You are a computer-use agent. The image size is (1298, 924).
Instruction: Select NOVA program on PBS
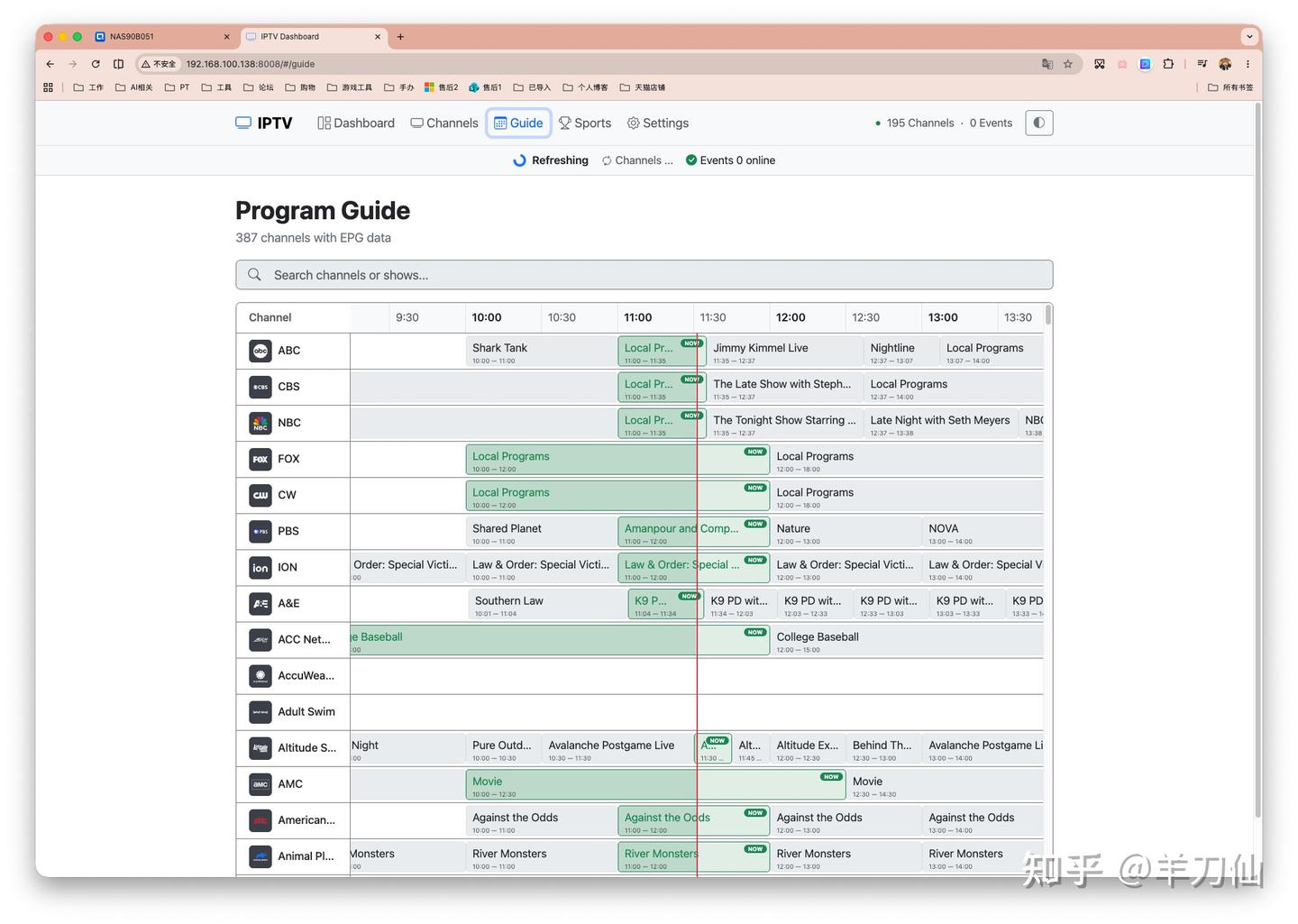(x=983, y=532)
